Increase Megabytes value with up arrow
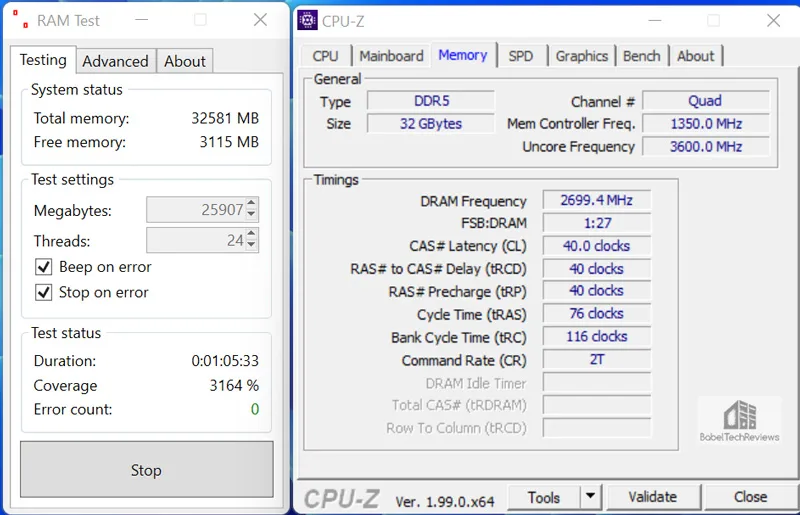 click(251, 203)
